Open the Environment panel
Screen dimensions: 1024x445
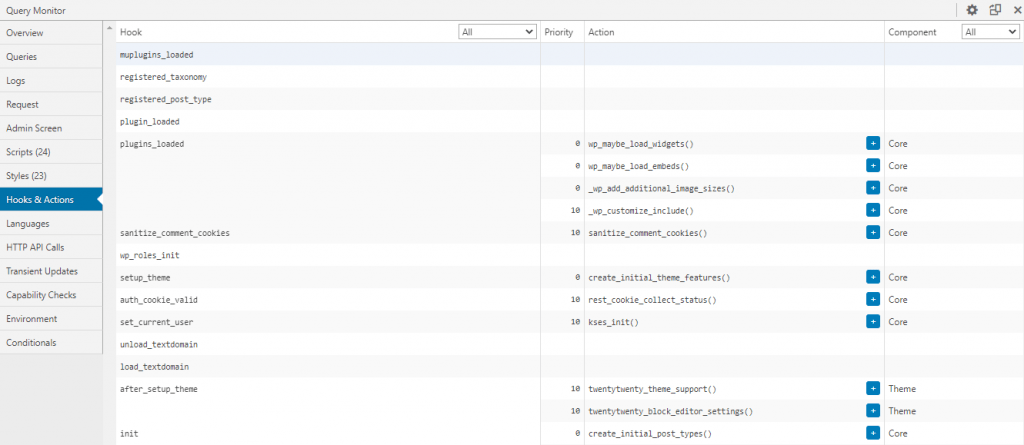pos(51,319)
